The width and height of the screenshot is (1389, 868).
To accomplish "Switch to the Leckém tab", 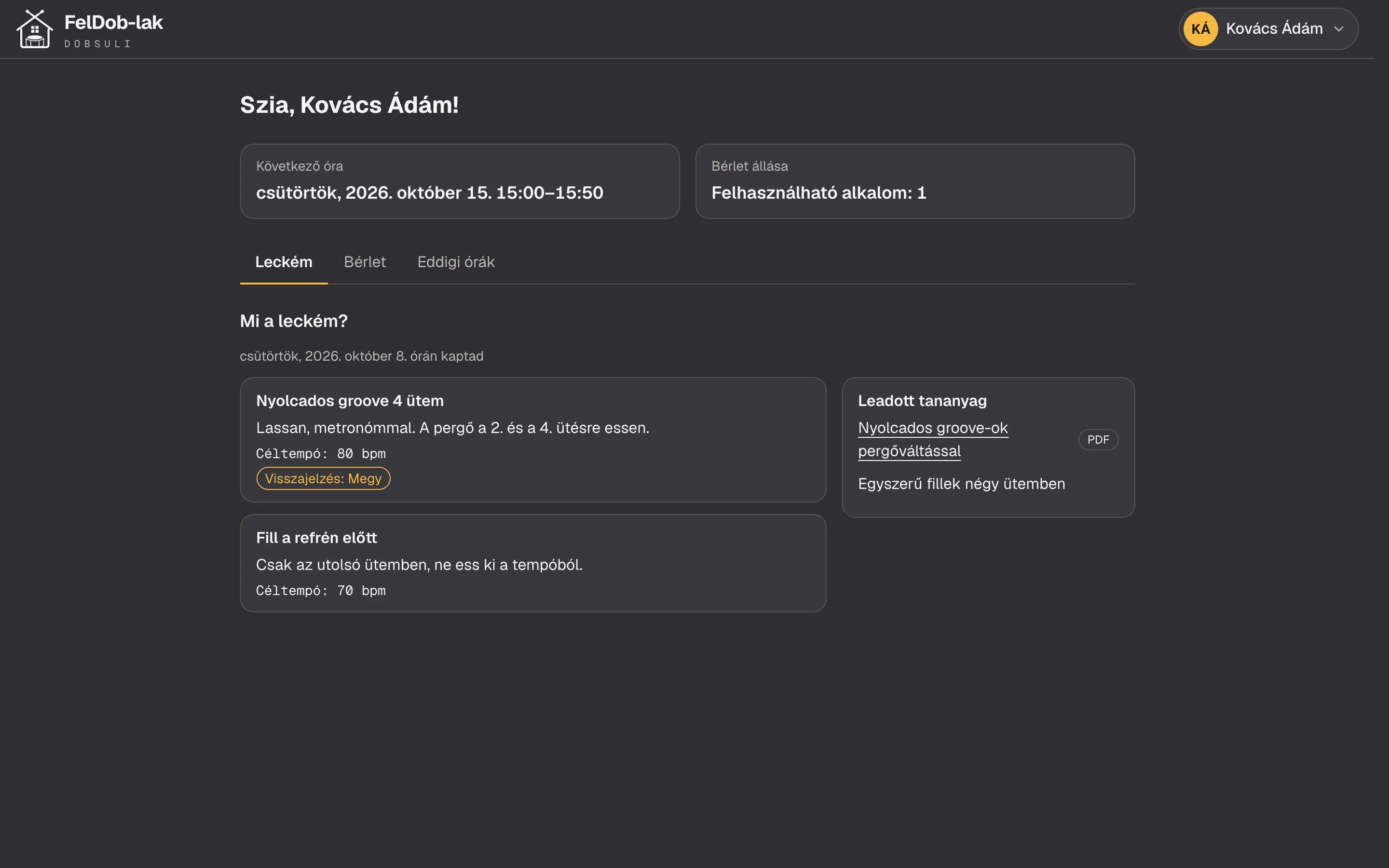I will click(284, 262).
